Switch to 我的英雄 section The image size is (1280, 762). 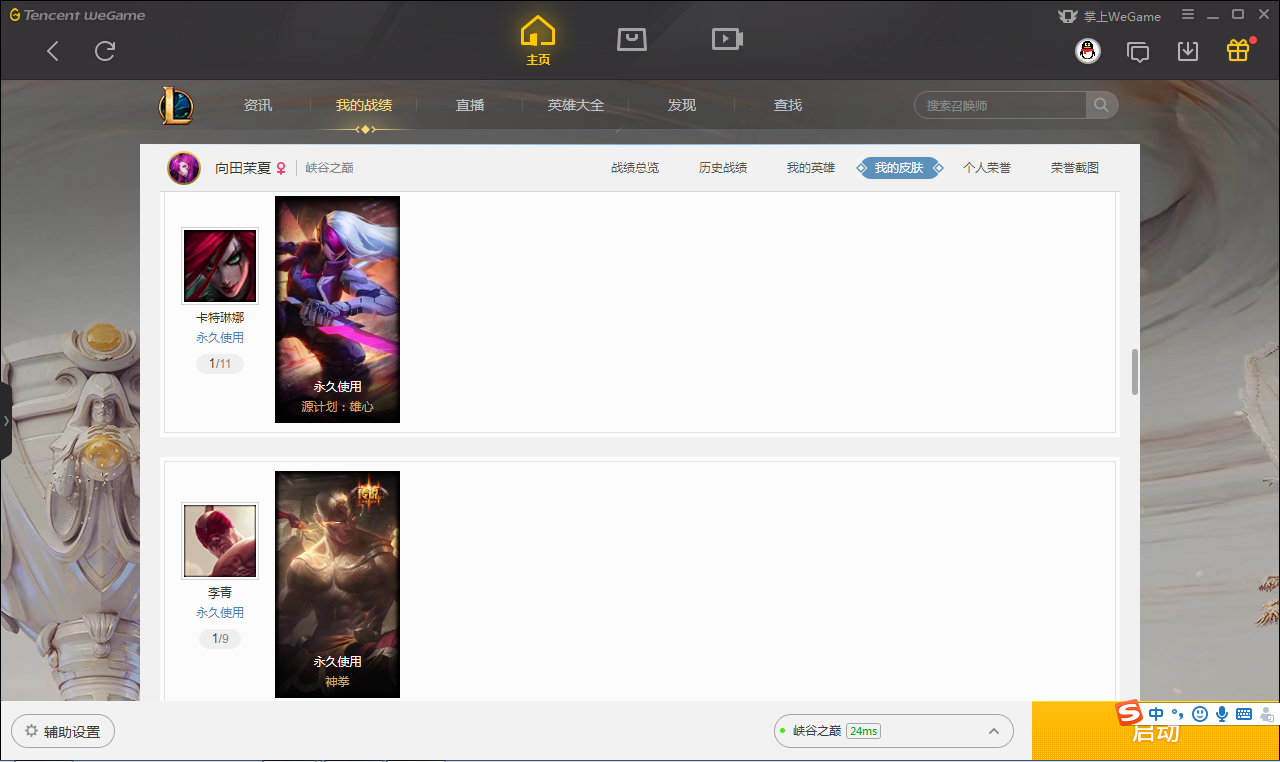pyautogui.click(x=811, y=168)
